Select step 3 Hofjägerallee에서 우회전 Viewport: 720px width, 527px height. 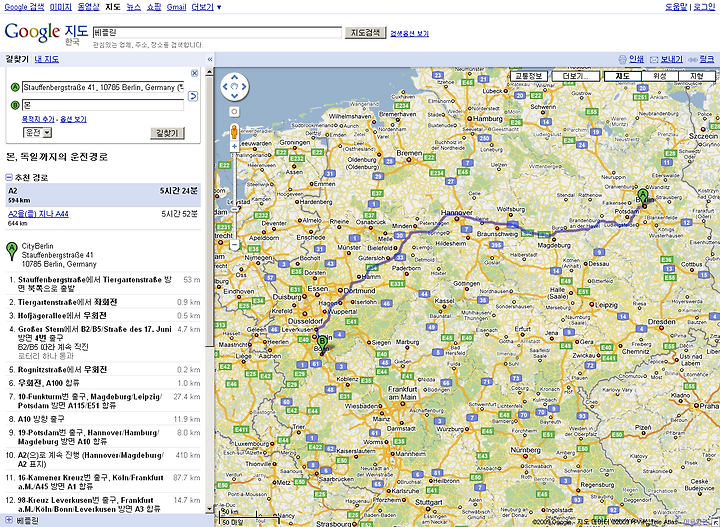[x=103, y=316]
